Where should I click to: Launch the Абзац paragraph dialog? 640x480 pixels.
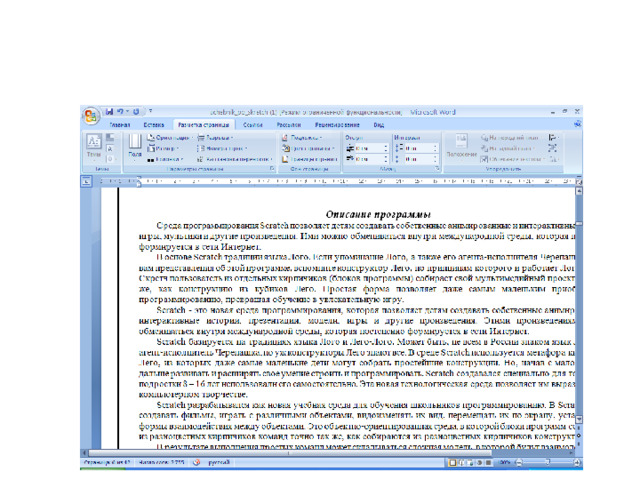point(437,169)
